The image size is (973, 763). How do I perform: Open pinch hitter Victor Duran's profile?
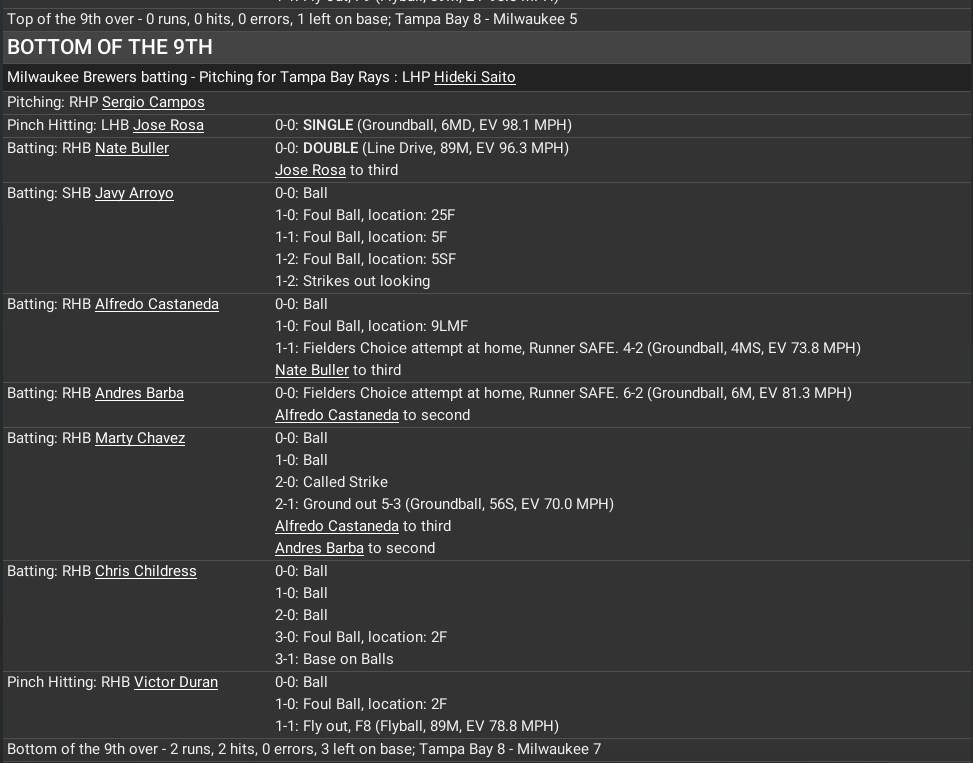[x=176, y=682]
